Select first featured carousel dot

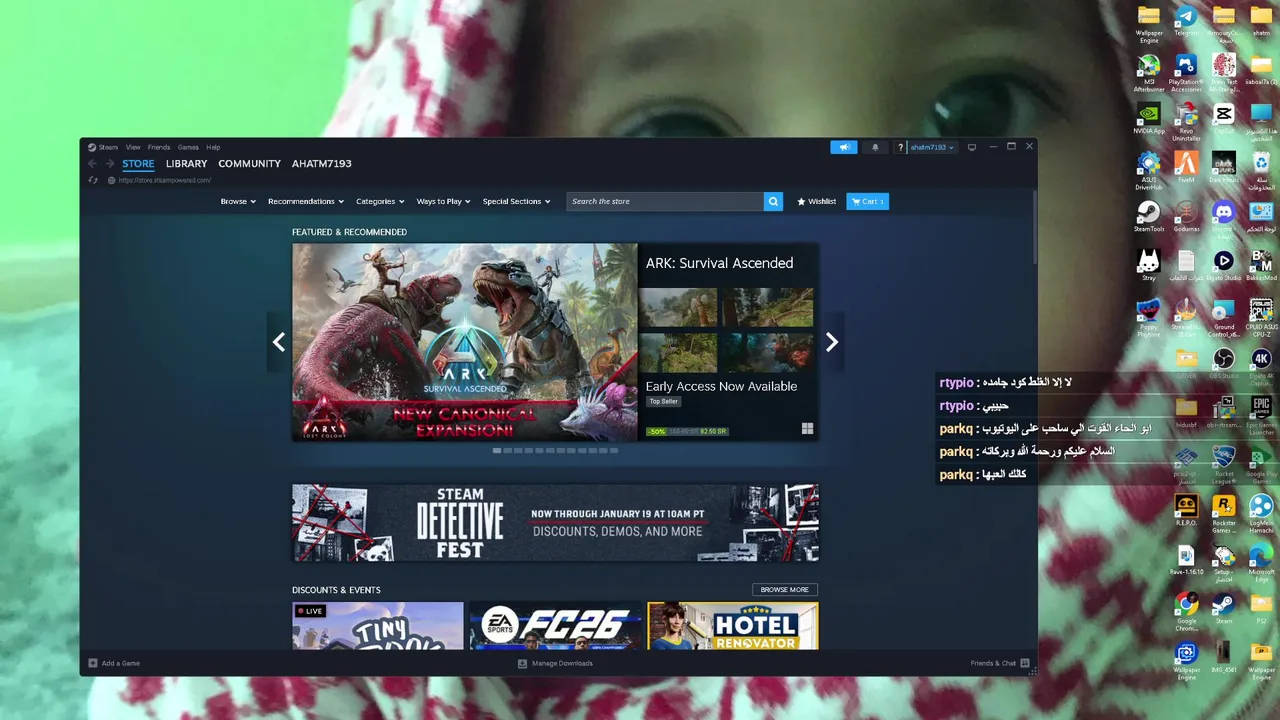point(497,450)
